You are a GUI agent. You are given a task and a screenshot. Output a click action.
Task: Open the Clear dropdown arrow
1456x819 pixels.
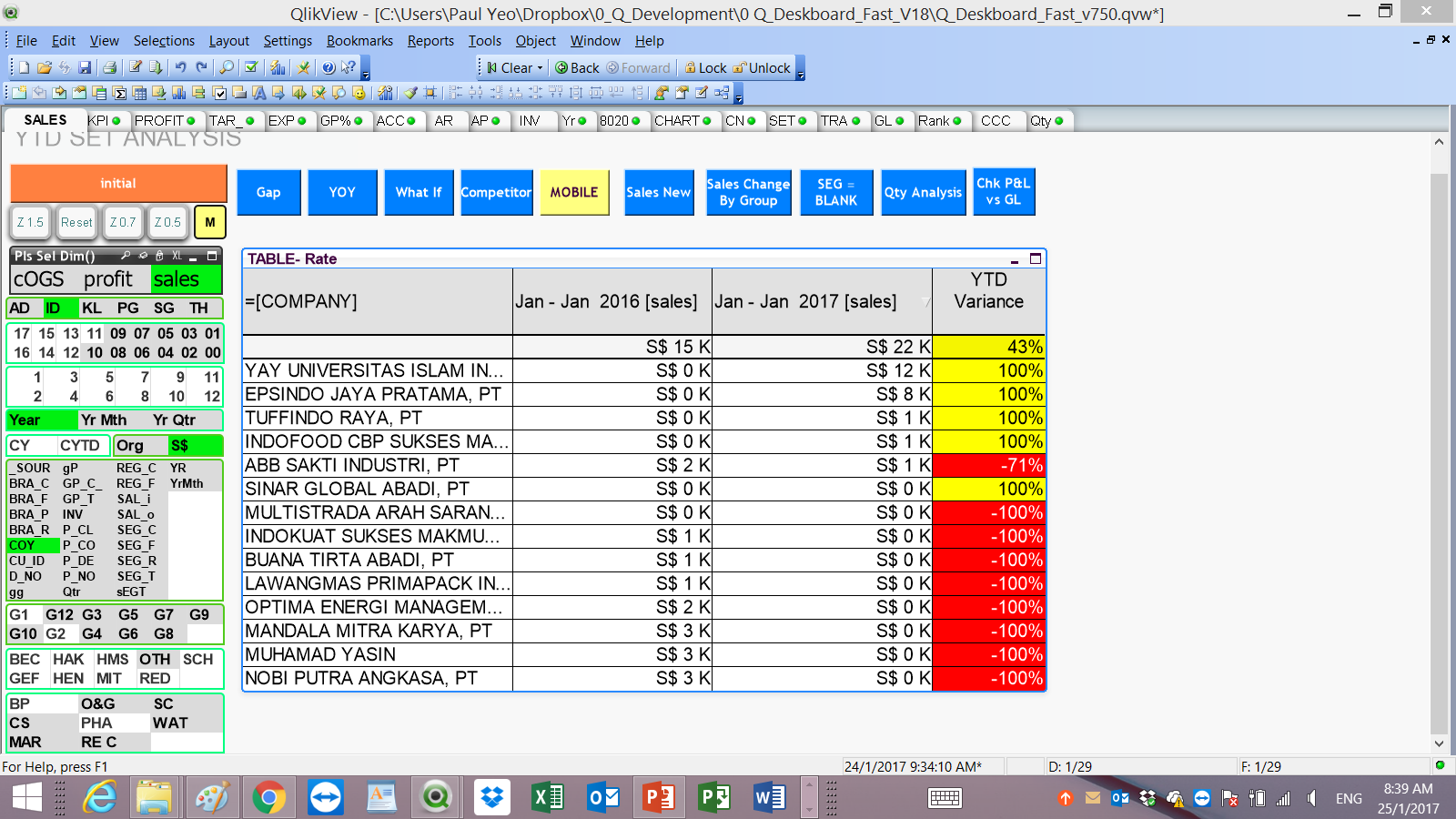click(540, 67)
